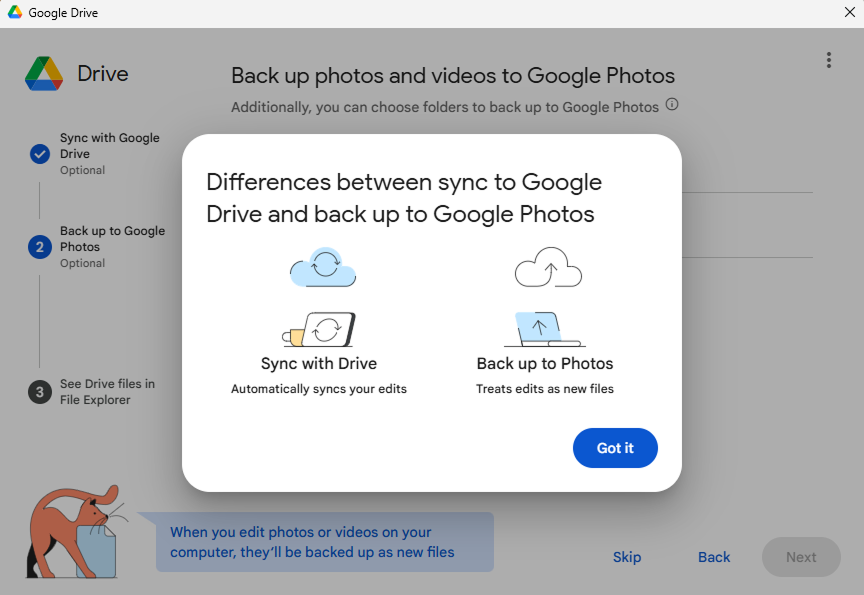Click the cloud upload arrow icon
This screenshot has width=864, height=595.
(547, 267)
